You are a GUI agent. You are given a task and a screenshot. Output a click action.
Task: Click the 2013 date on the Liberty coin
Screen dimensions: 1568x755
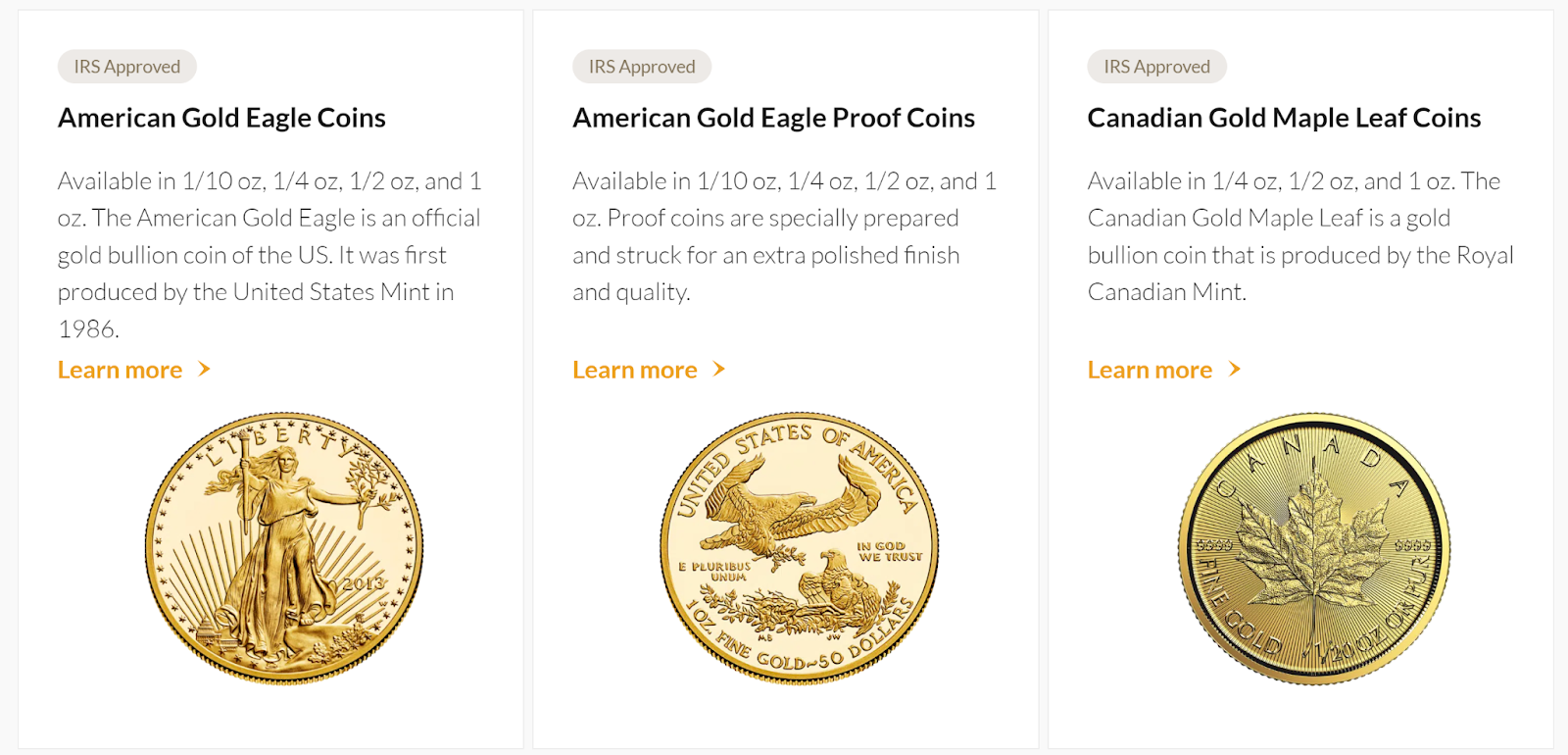pyautogui.click(x=363, y=584)
